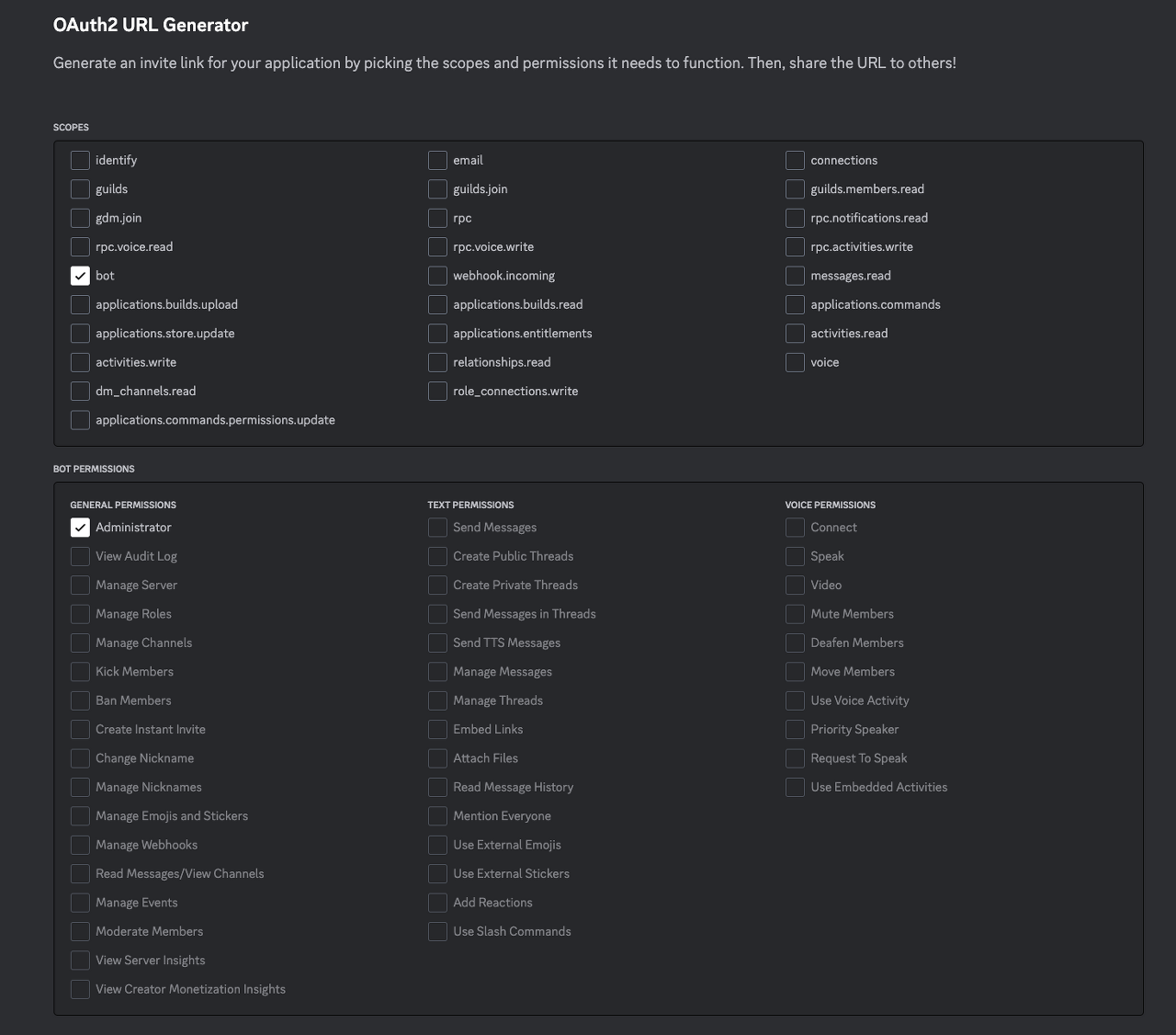Enable the guilds.join scope
Image resolution: width=1176 pixels, height=1035 pixels.
point(437,189)
